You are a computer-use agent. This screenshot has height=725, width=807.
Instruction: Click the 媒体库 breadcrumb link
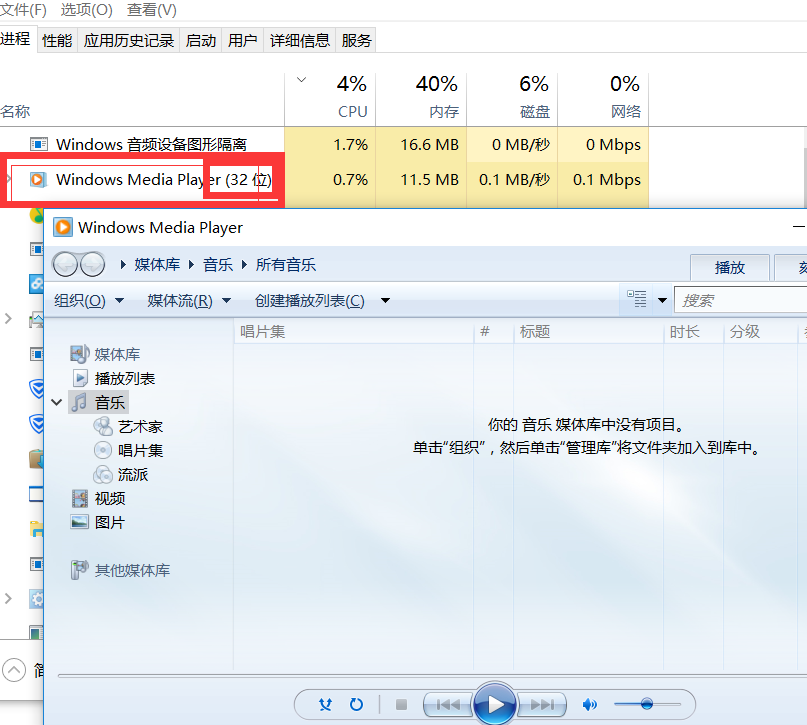157,264
